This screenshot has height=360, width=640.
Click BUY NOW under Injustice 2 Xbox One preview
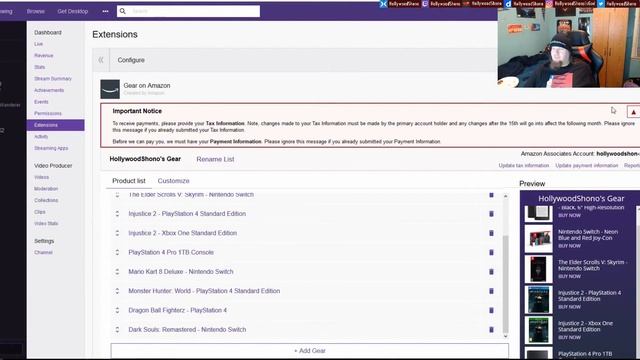pos(569,338)
